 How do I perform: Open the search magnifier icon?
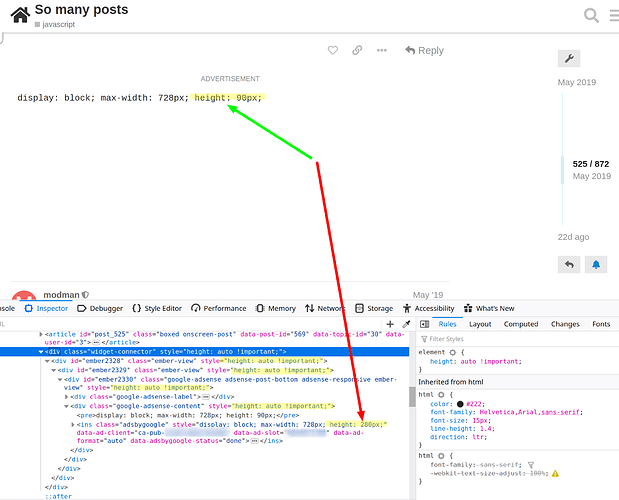pyautogui.click(x=591, y=15)
